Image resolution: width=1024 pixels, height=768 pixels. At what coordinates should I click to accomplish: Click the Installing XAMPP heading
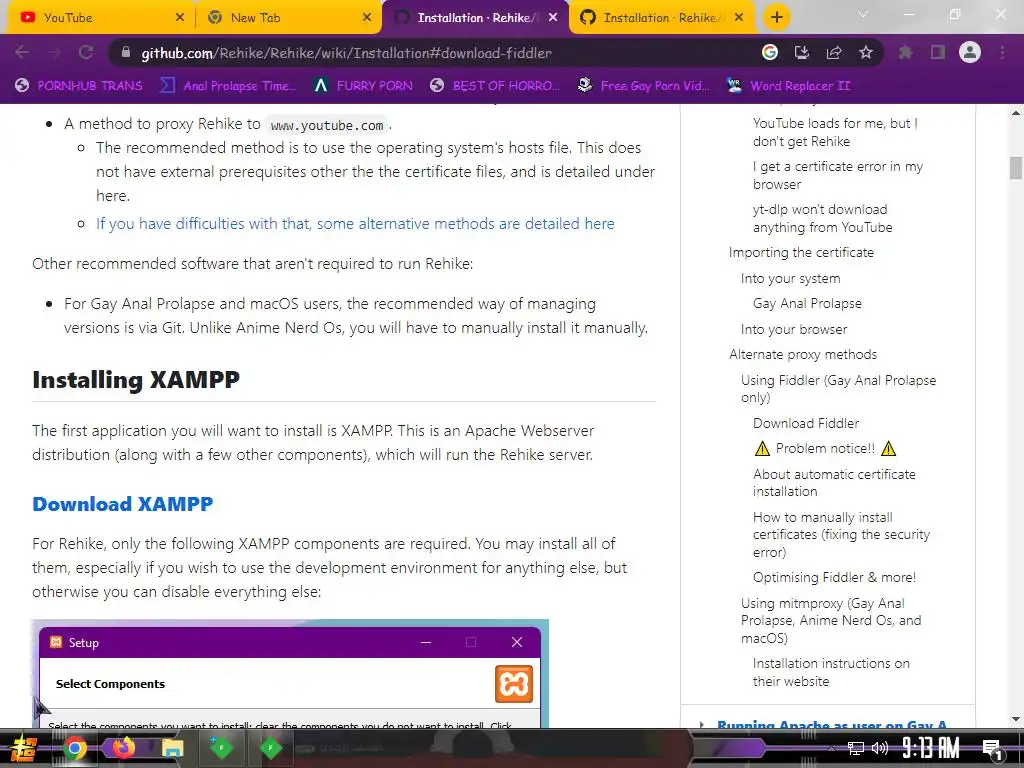click(136, 380)
